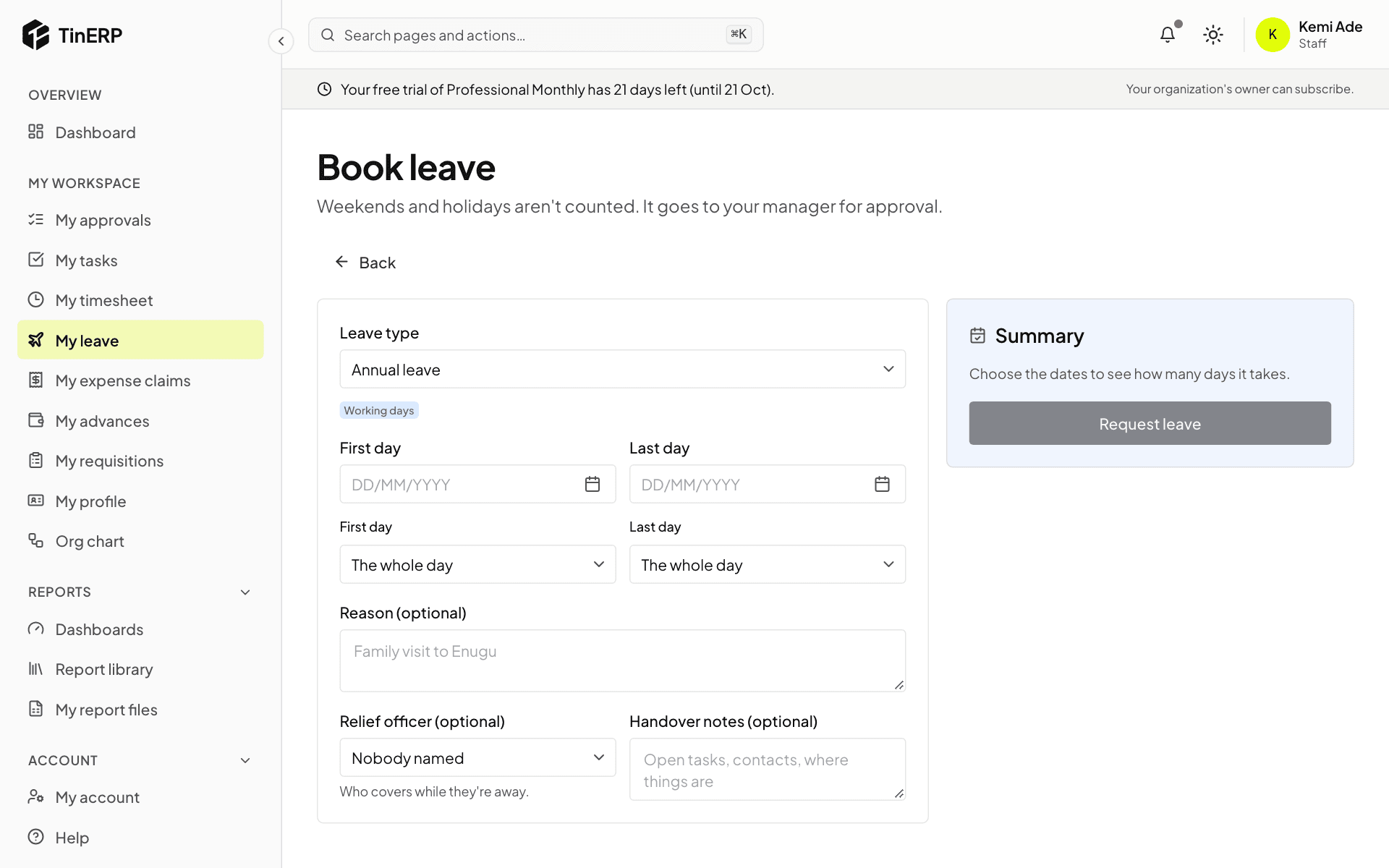Open Help
1389x868 pixels.
pyautogui.click(x=140, y=838)
